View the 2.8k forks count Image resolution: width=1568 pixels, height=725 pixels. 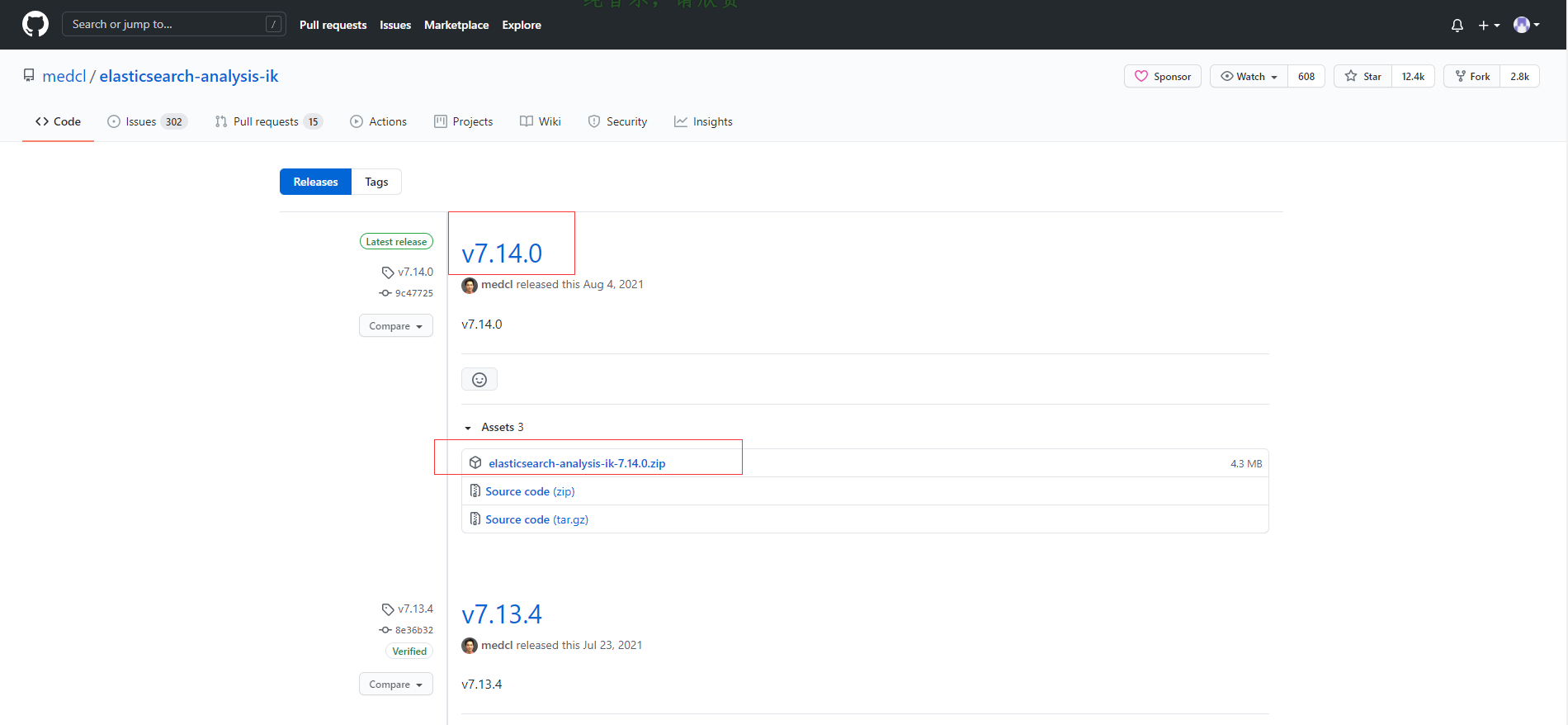1520,76
